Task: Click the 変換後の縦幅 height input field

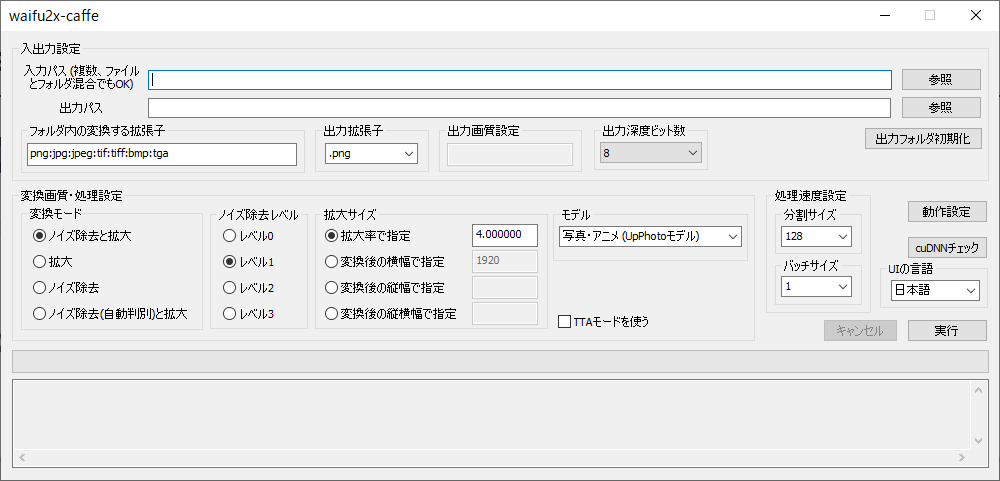Action: (505, 287)
